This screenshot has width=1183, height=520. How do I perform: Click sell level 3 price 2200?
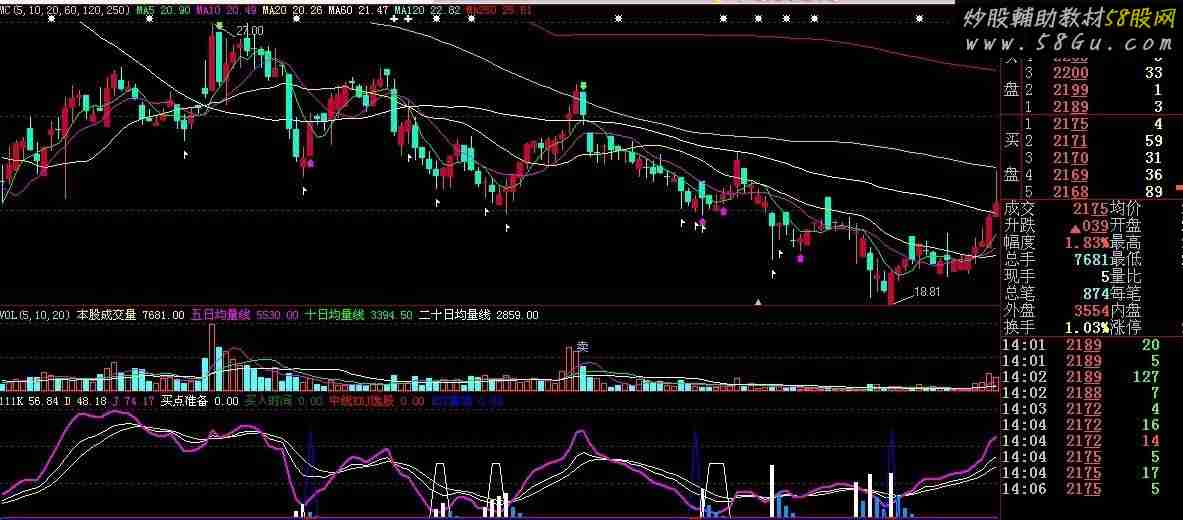point(1071,73)
